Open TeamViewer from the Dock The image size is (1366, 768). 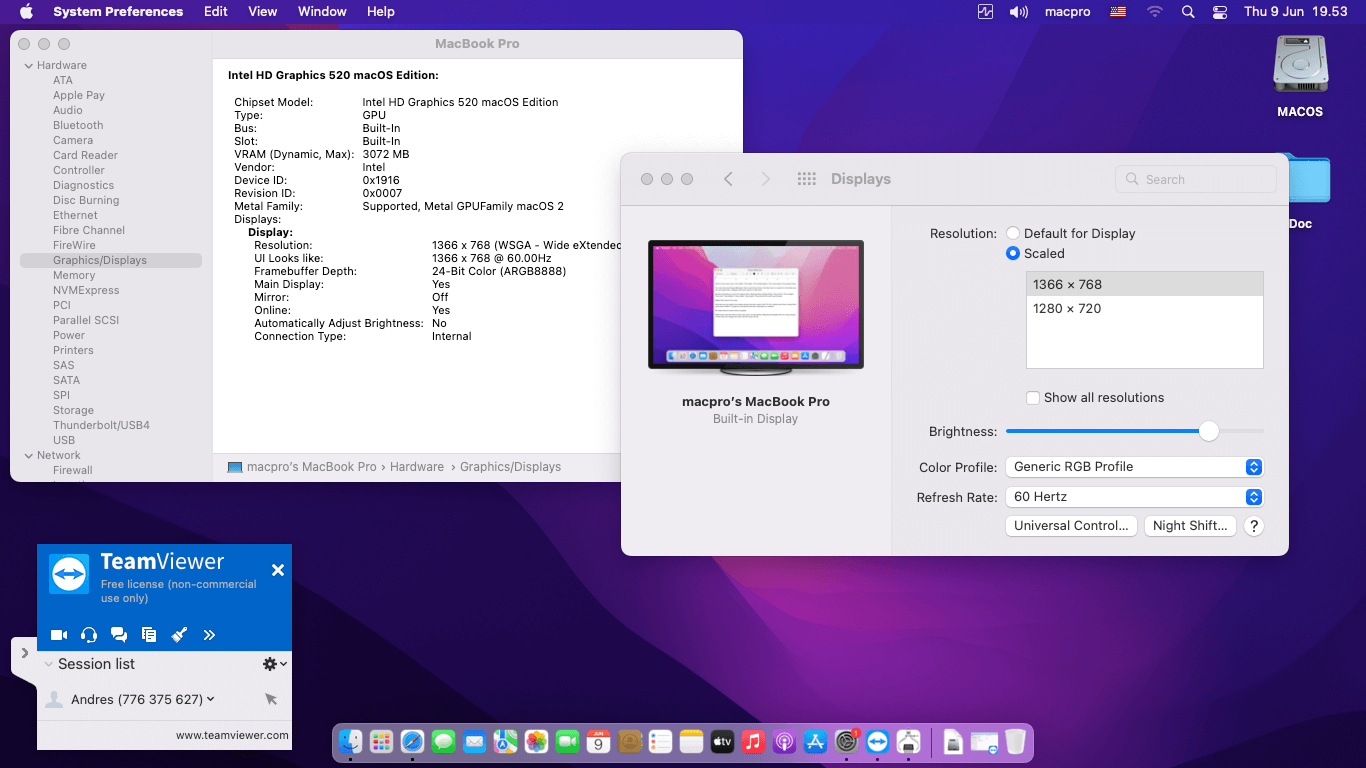pos(878,741)
